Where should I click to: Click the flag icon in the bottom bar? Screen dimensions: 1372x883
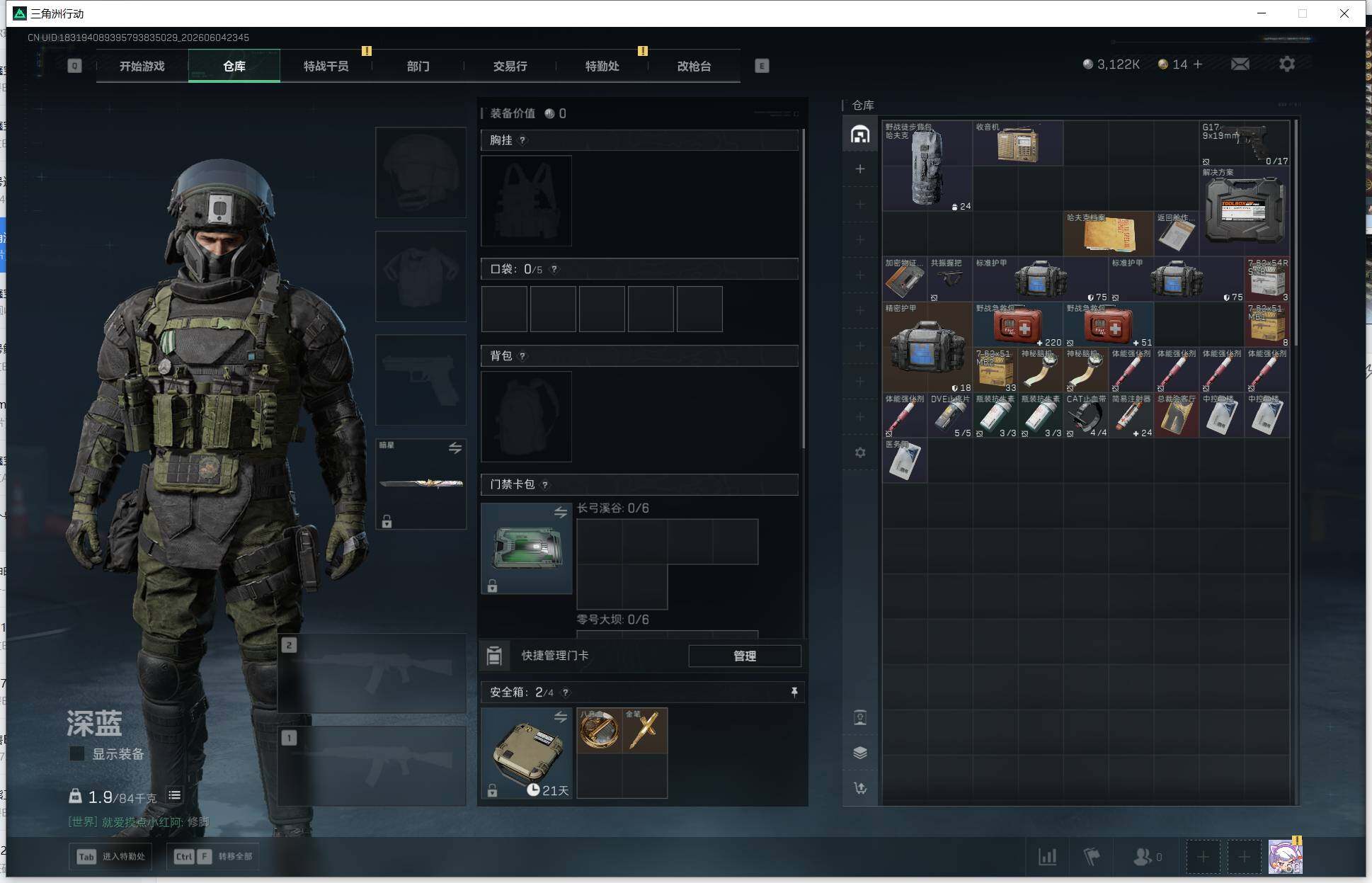click(1092, 857)
